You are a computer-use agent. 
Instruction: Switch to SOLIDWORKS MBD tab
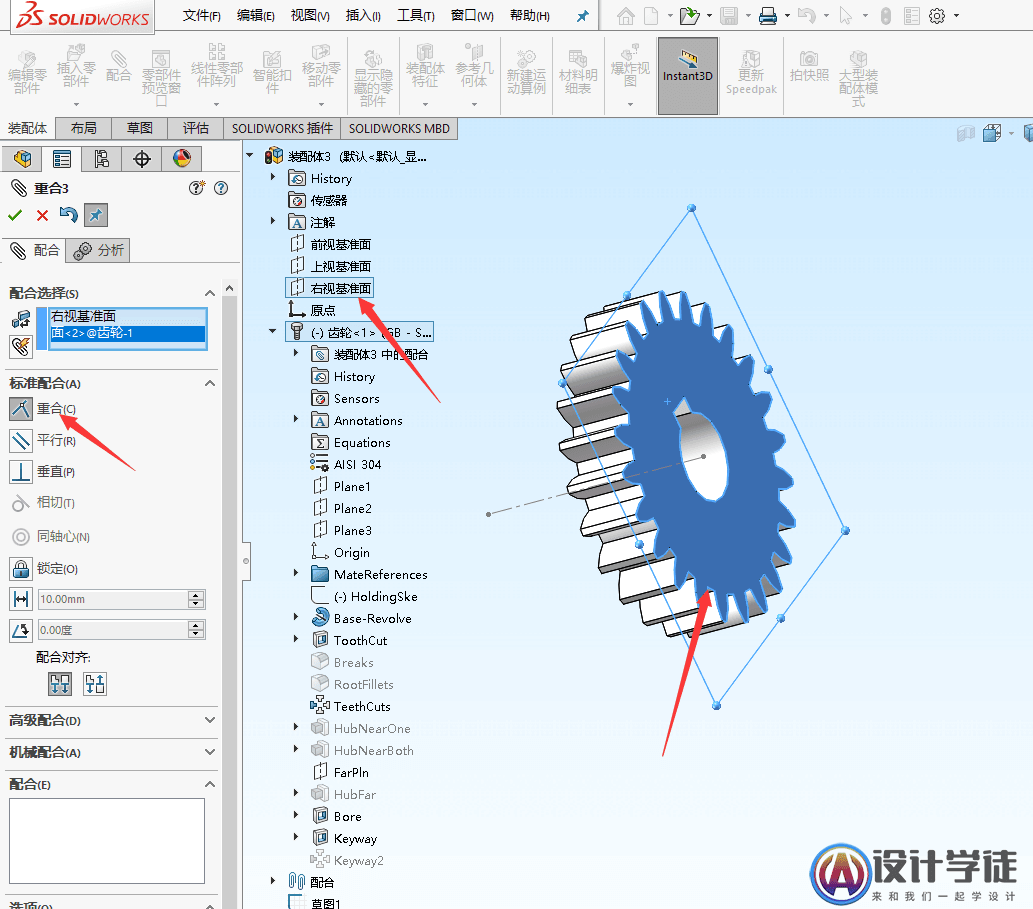399,128
